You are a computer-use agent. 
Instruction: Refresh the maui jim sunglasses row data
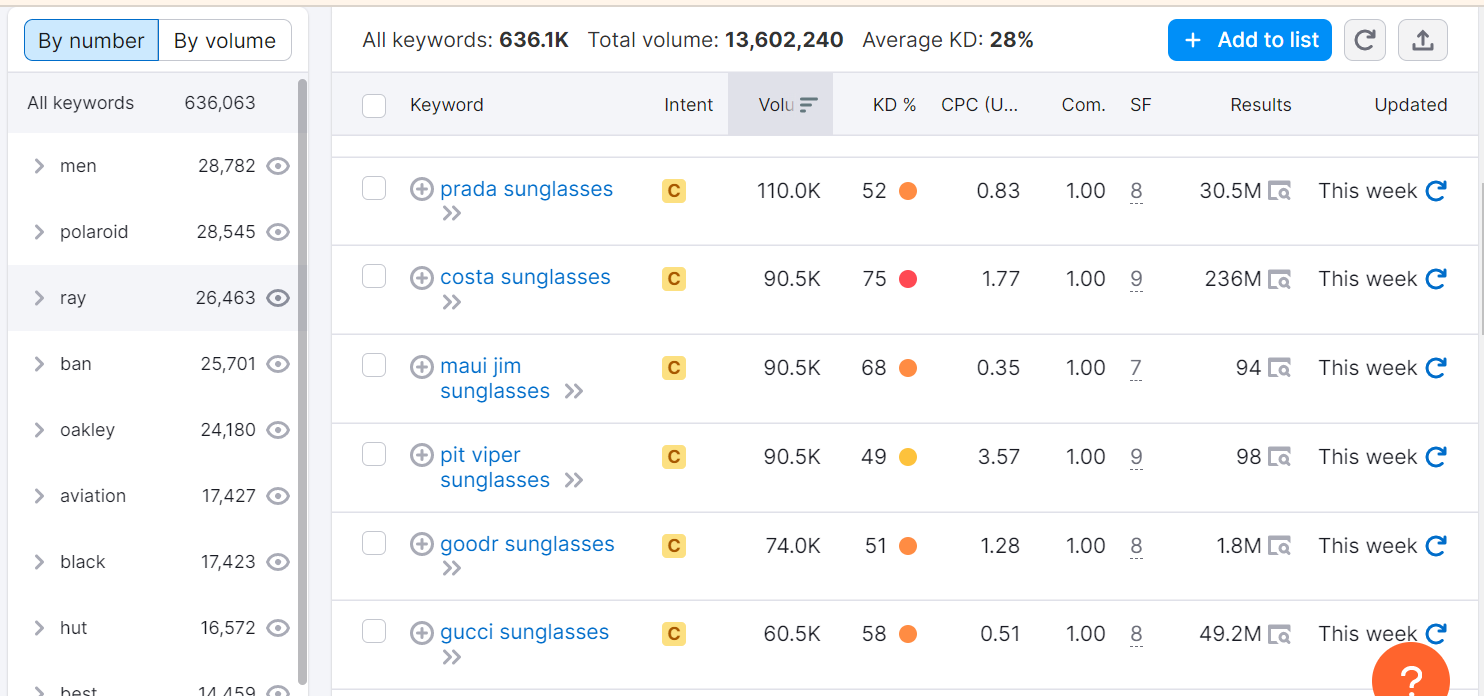point(1436,368)
